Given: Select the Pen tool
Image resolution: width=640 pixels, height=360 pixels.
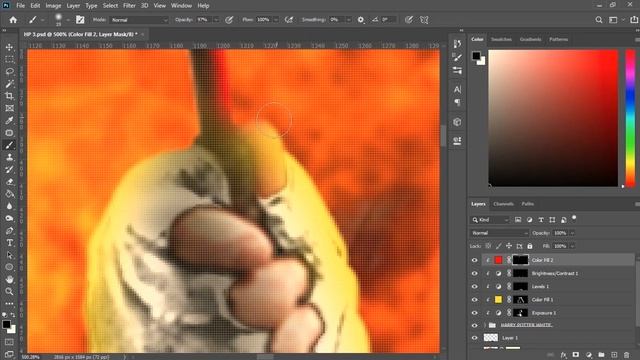Looking at the screenshot, I should tap(9, 231).
